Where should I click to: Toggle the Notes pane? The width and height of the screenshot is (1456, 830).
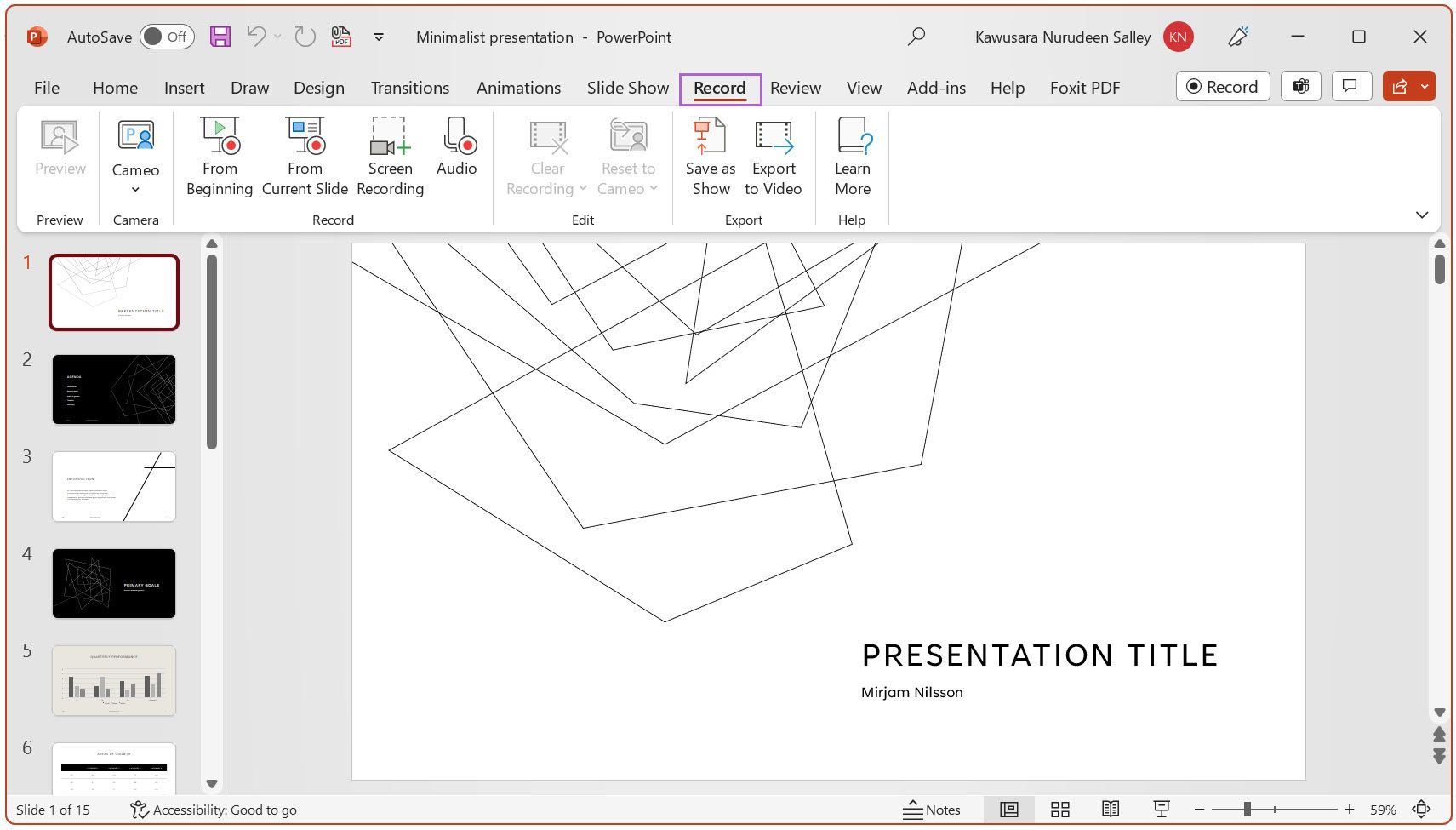pyautogui.click(x=933, y=809)
